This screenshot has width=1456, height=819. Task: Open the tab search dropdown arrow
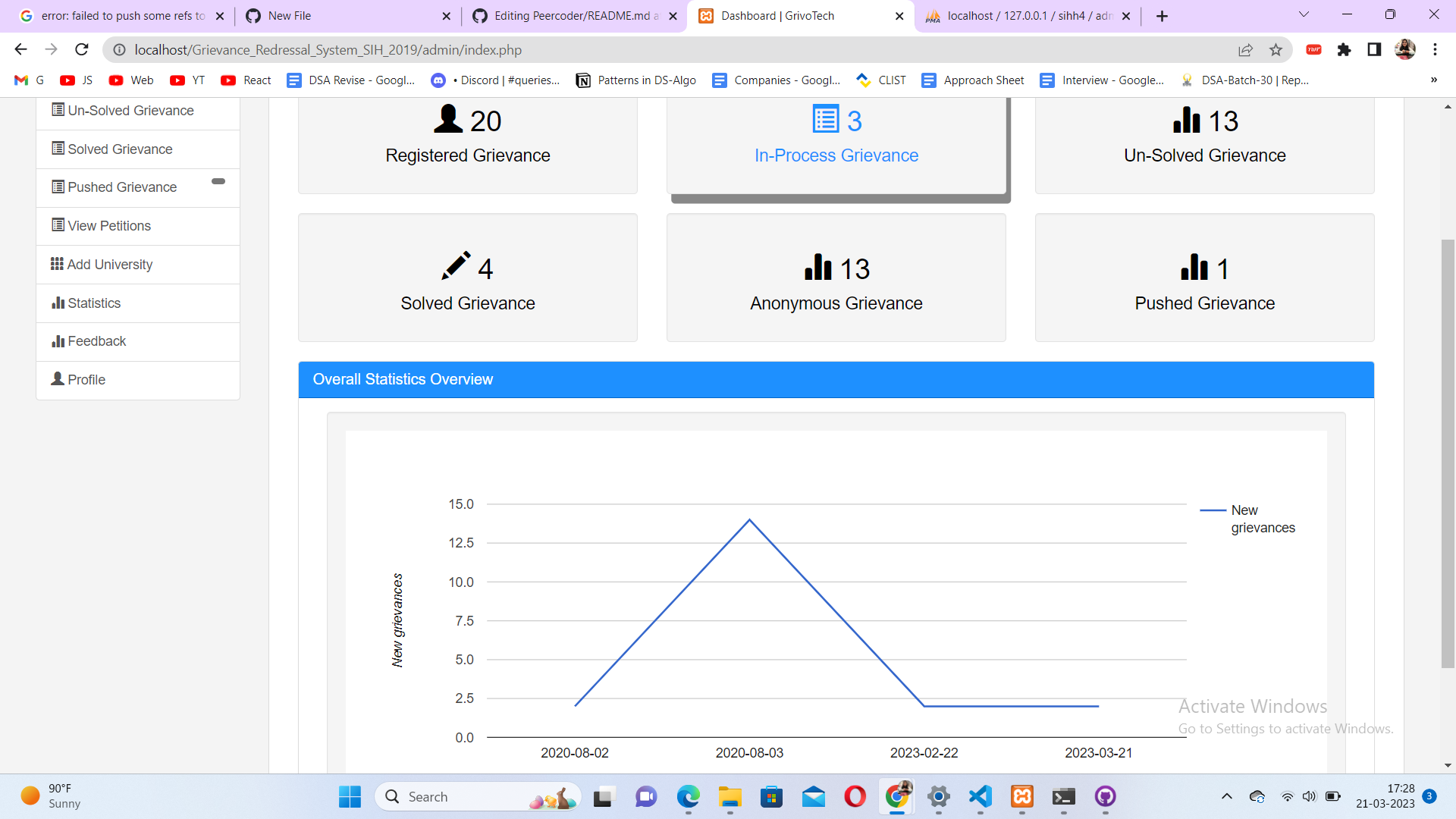(1304, 15)
